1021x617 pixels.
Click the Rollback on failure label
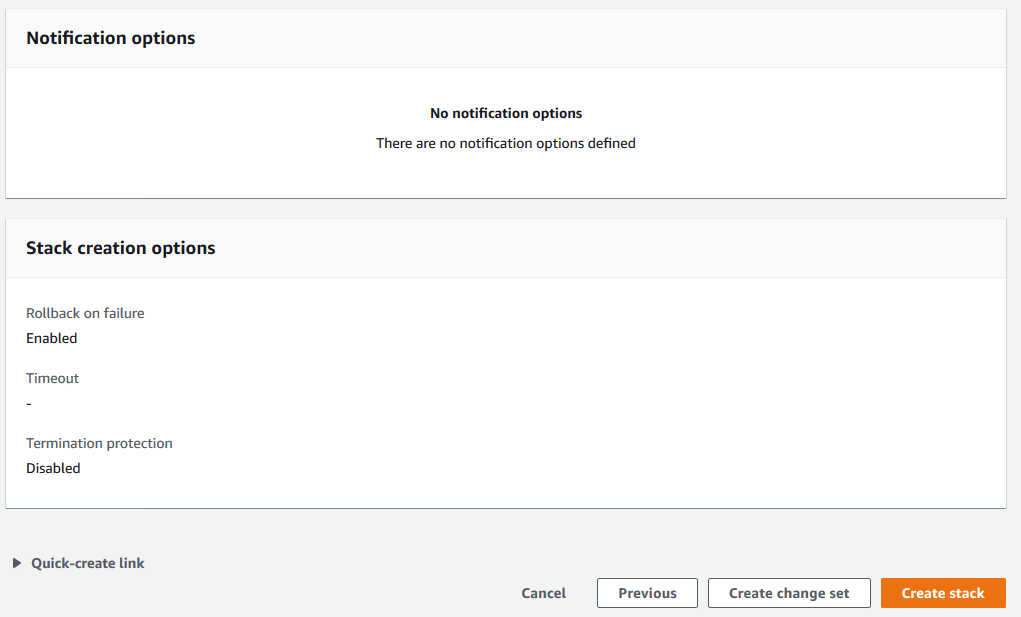(x=85, y=313)
